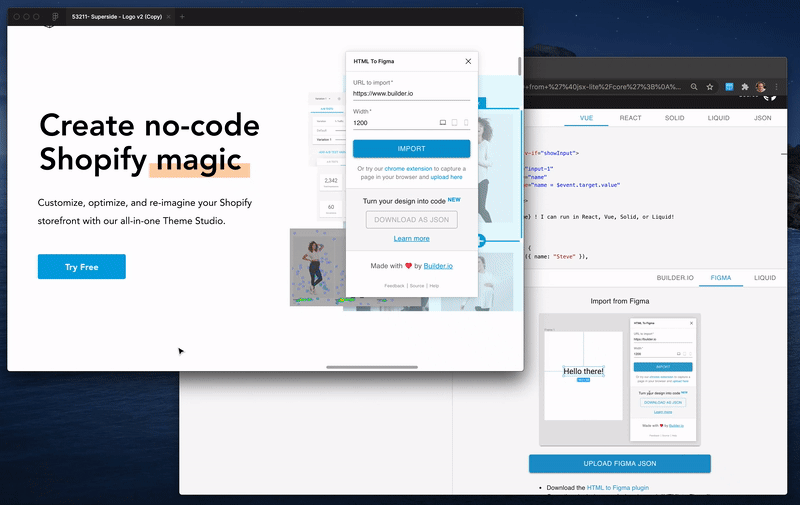Switch to the JSON output tab

click(762, 118)
